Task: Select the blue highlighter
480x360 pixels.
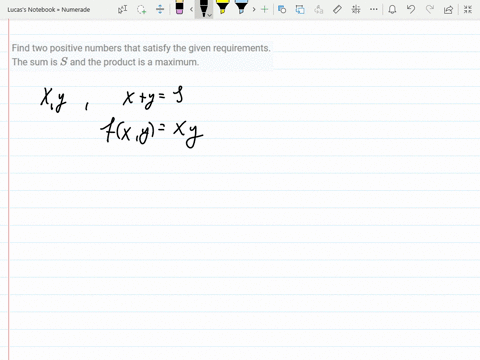Action: coord(241,7)
